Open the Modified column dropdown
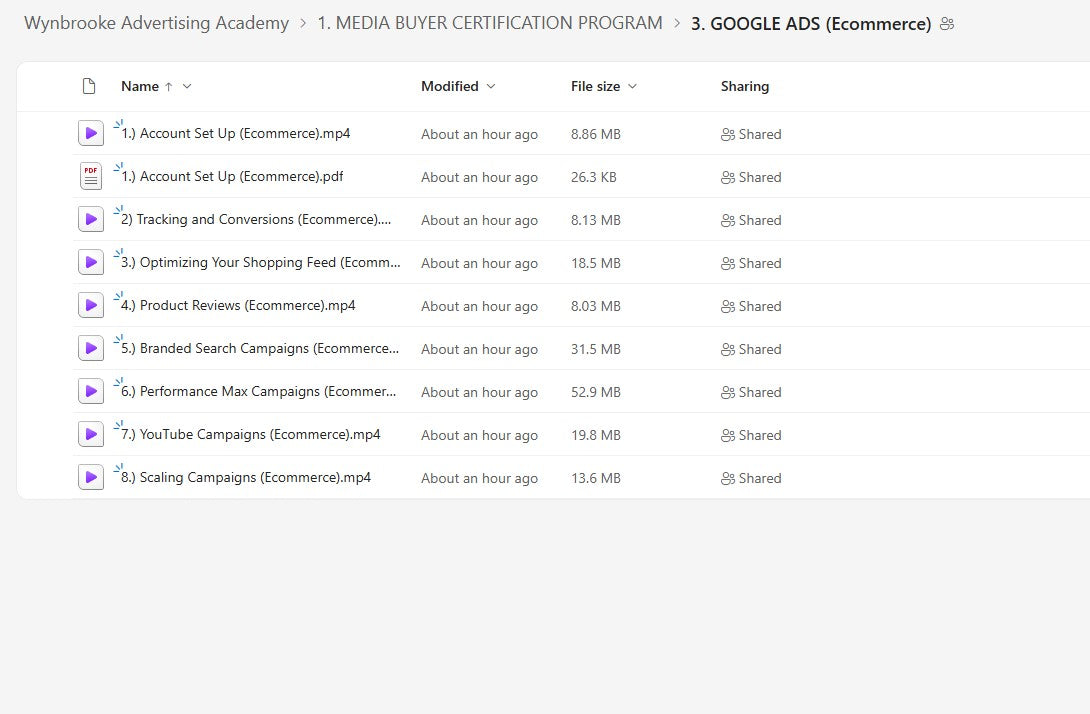The width and height of the screenshot is (1090, 714). coord(491,86)
